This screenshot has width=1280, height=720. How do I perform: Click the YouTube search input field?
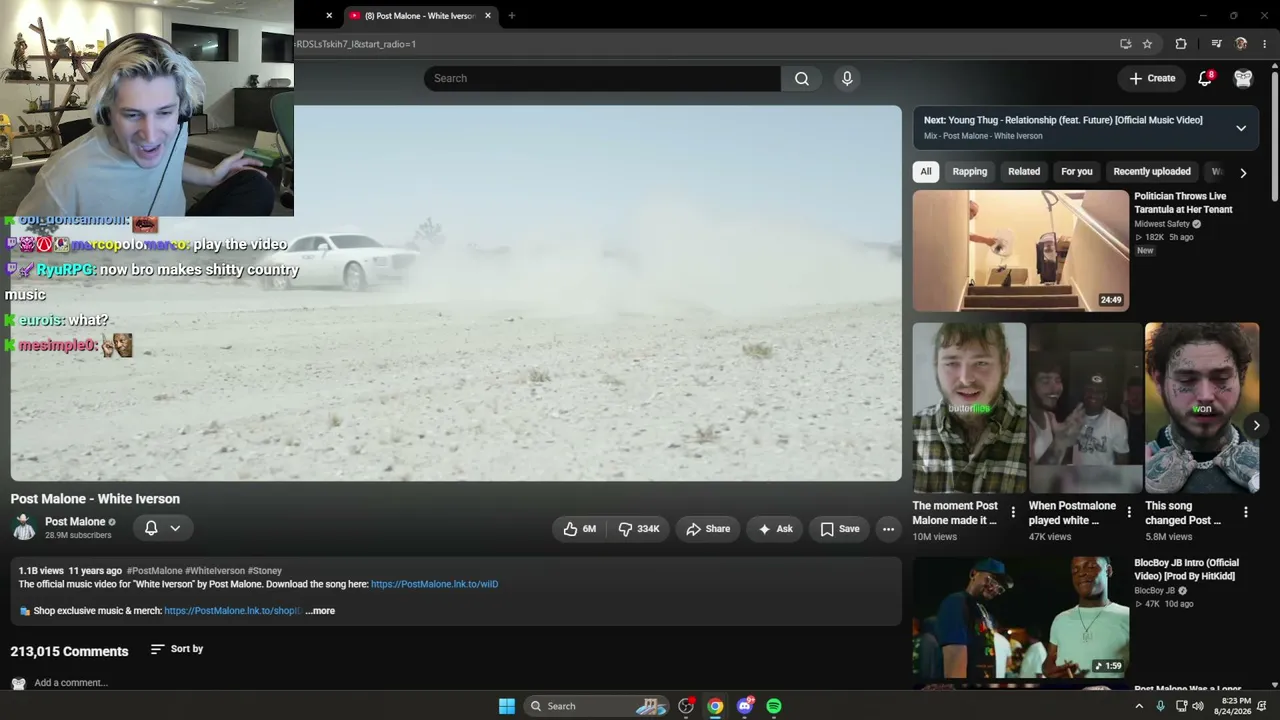tap(602, 79)
